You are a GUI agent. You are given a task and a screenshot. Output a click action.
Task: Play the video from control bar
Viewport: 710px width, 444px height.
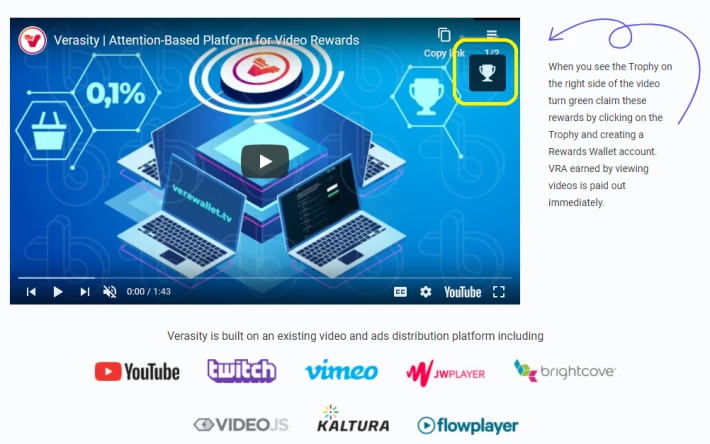[x=58, y=292]
